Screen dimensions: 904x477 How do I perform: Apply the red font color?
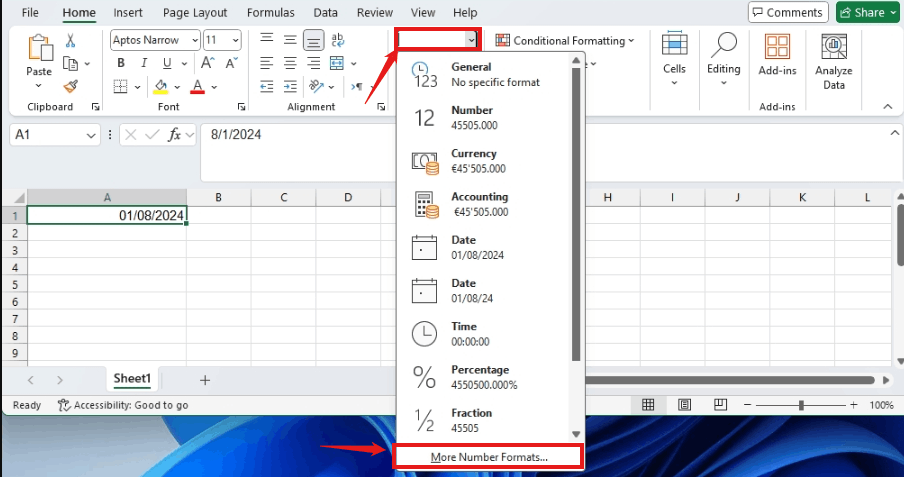198,87
